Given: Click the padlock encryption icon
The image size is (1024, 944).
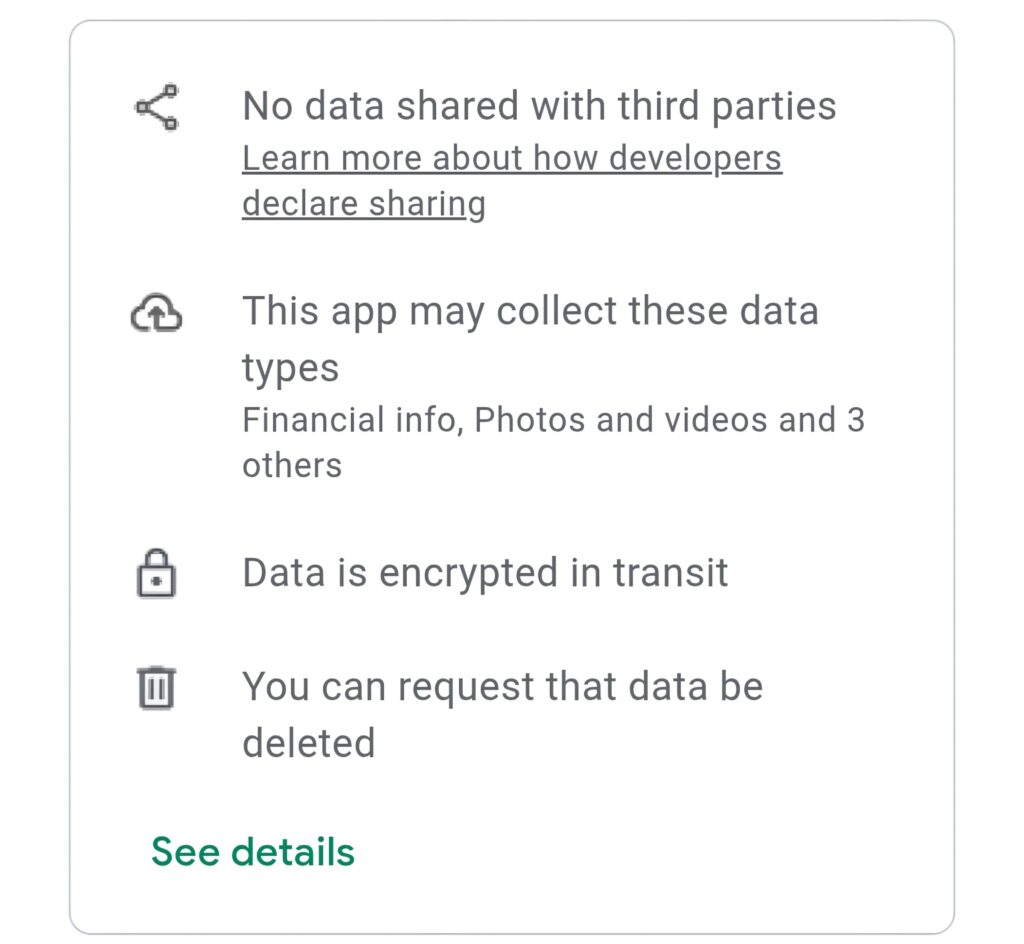Looking at the screenshot, I should pyautogui.click(x=156, y=574).
